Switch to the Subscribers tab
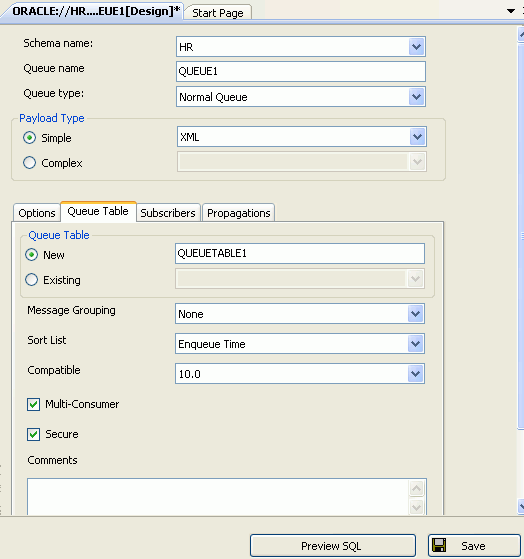This screenshot has height=559, width=524. [168, 213]
